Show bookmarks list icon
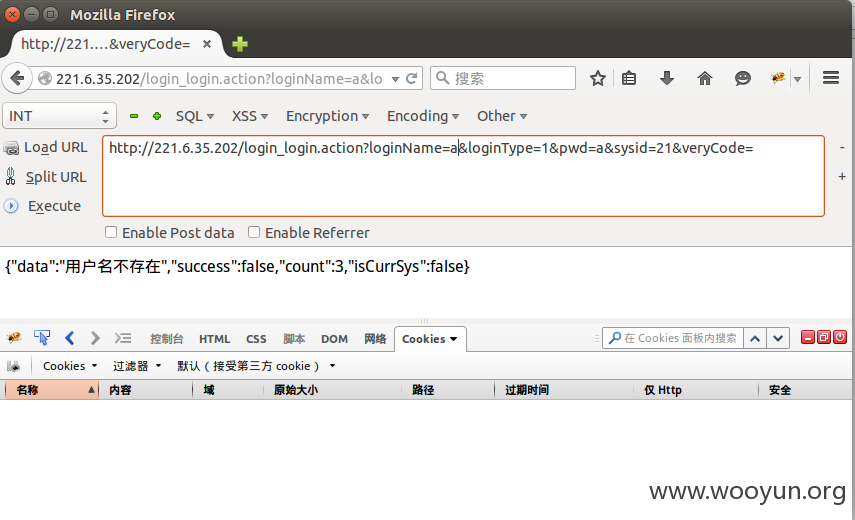This screenshot has width=855, height=520. coord(629,78)
